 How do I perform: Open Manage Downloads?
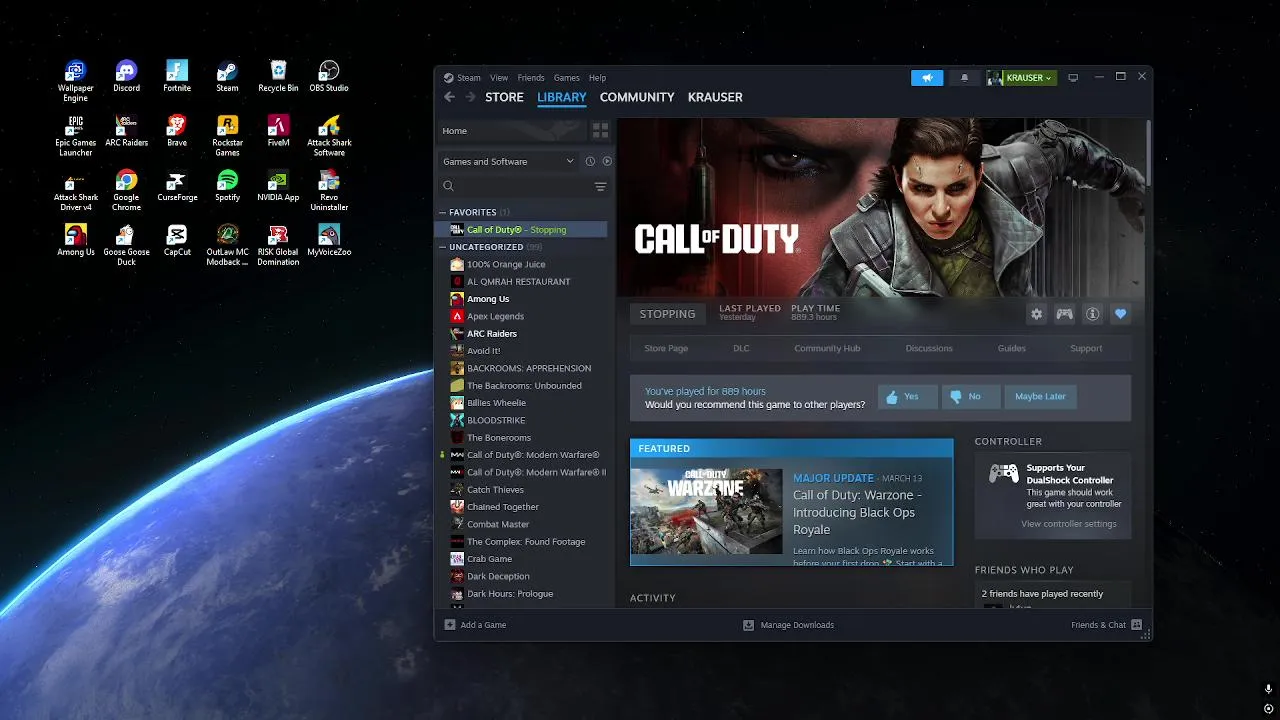[x=788, y=625]
